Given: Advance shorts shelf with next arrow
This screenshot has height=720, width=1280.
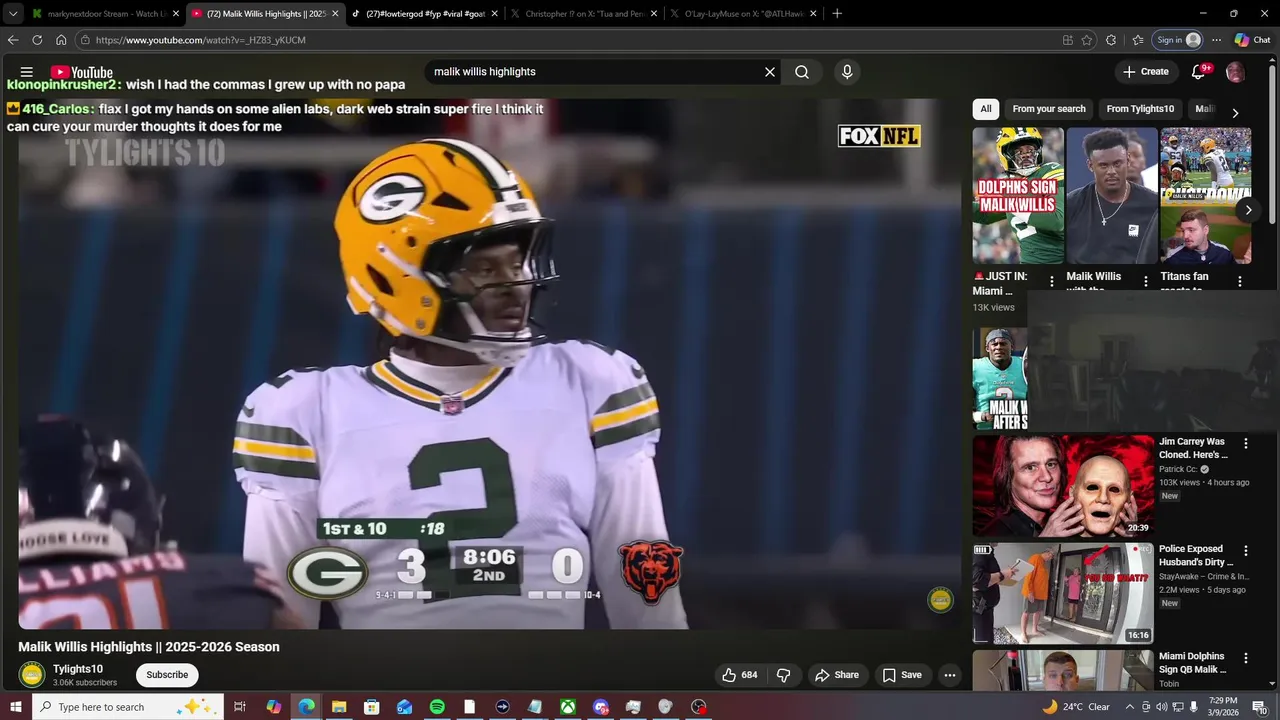Looking at the screenshot, I should (x=1247, y=210).
